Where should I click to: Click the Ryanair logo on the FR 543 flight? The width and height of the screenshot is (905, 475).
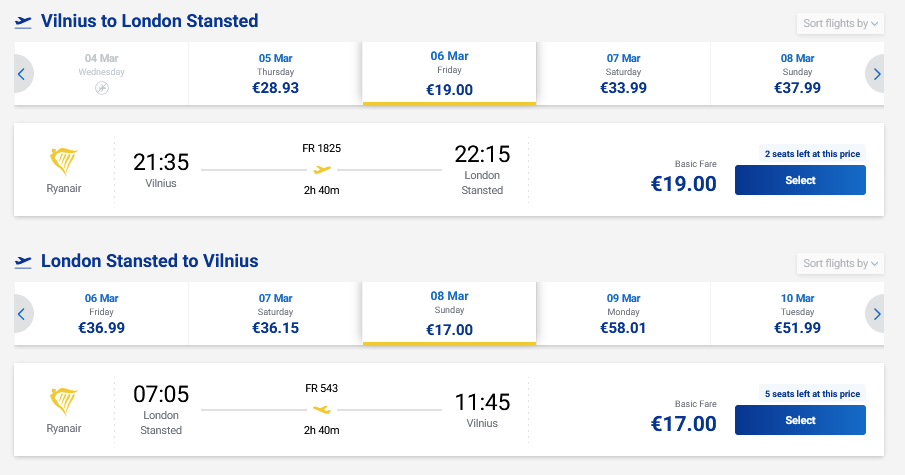pos(63,401)
